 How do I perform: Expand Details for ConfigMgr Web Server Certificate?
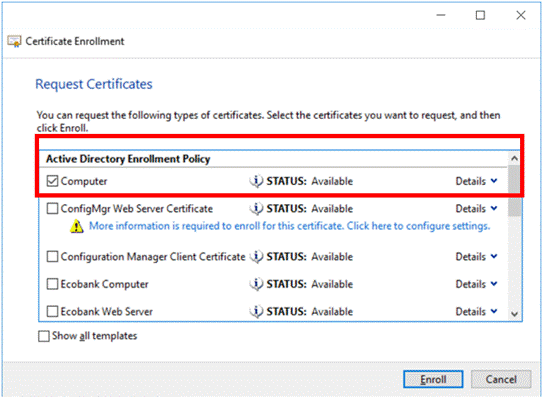pyautogui.click(x=476, y=208)
